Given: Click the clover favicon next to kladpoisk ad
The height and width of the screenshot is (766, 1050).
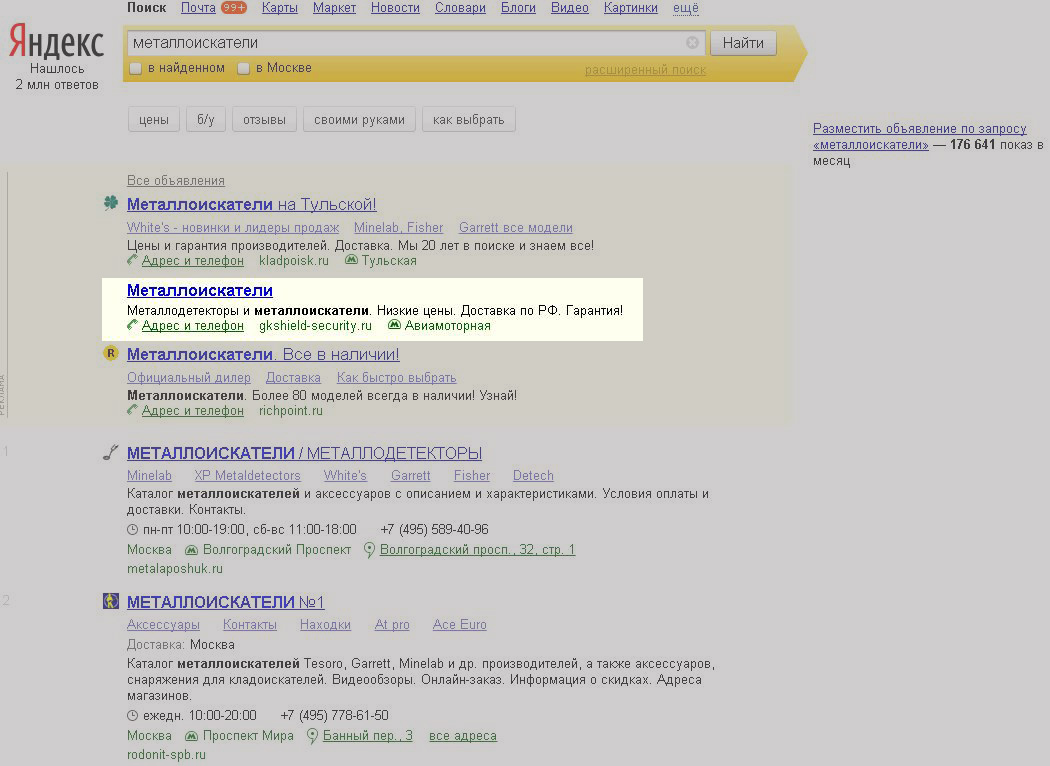Looking at the screenshot, I should click(x=110, y=204).
